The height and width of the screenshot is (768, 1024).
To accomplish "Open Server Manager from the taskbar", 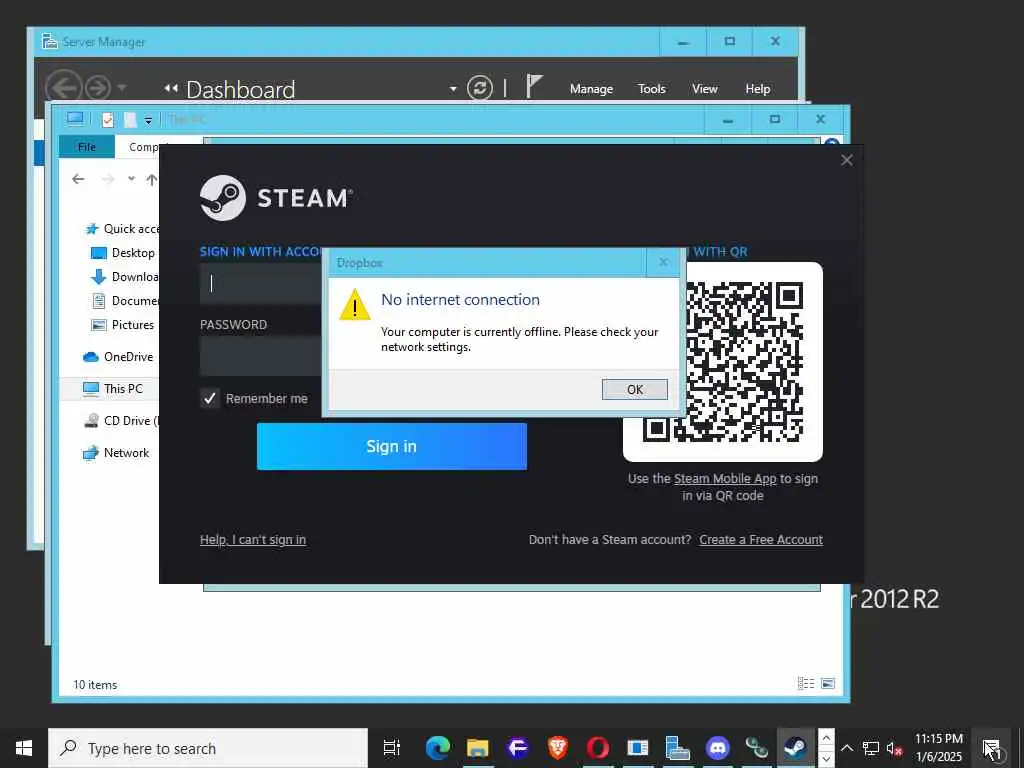I will pos(677,748).
